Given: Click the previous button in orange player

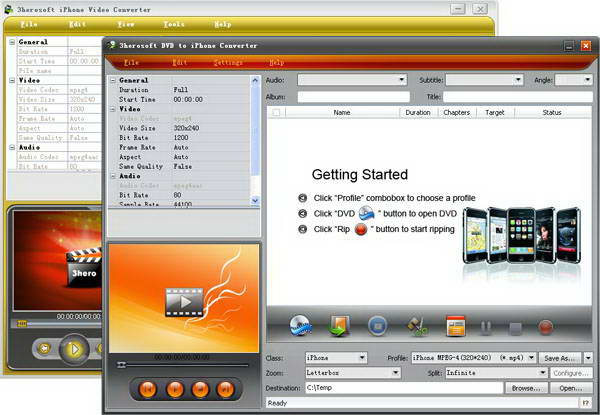Looking at the screenshot, I should [x=147, y=387].
